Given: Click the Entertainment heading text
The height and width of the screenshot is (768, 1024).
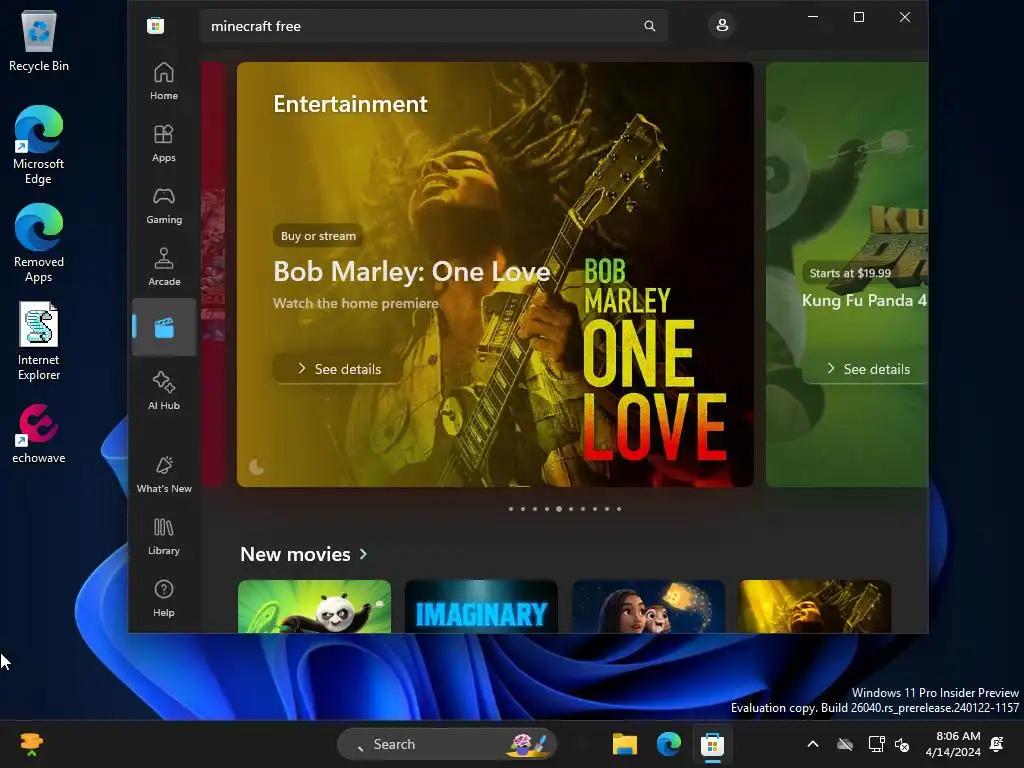Looking at the screenshot, I should pos(350,104).
